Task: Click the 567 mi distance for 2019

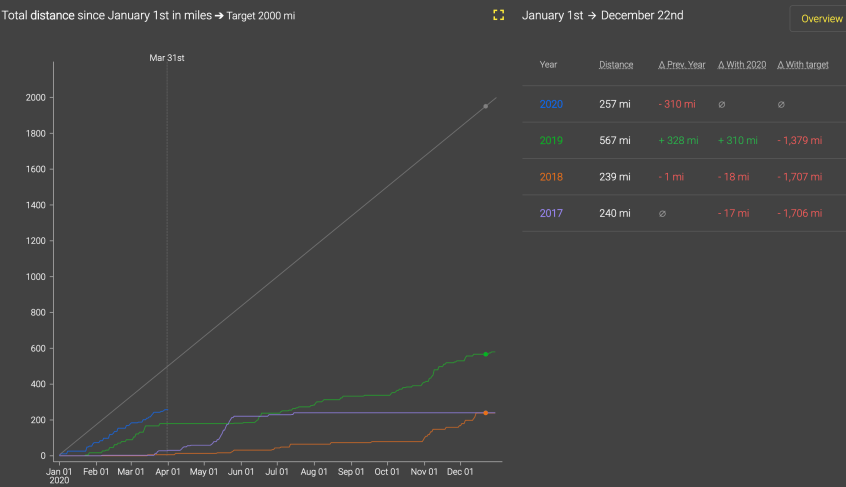Action: pyautogui.click(x=615, y=141)
